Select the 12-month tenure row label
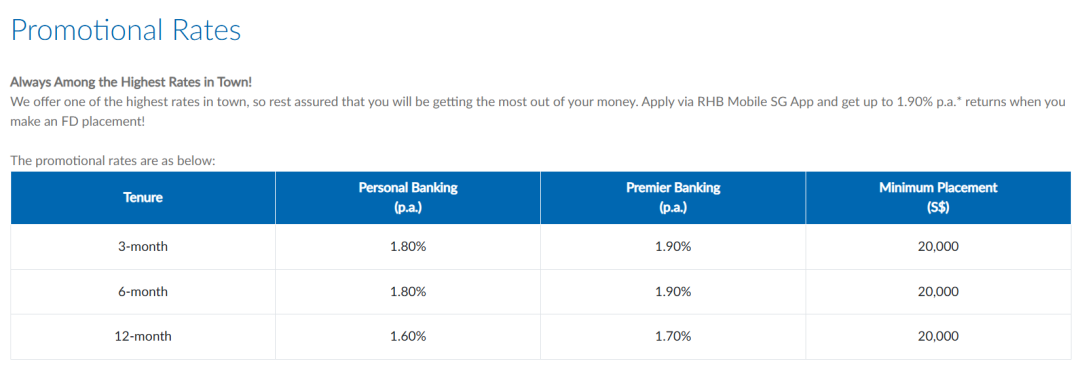 [143, 337]
